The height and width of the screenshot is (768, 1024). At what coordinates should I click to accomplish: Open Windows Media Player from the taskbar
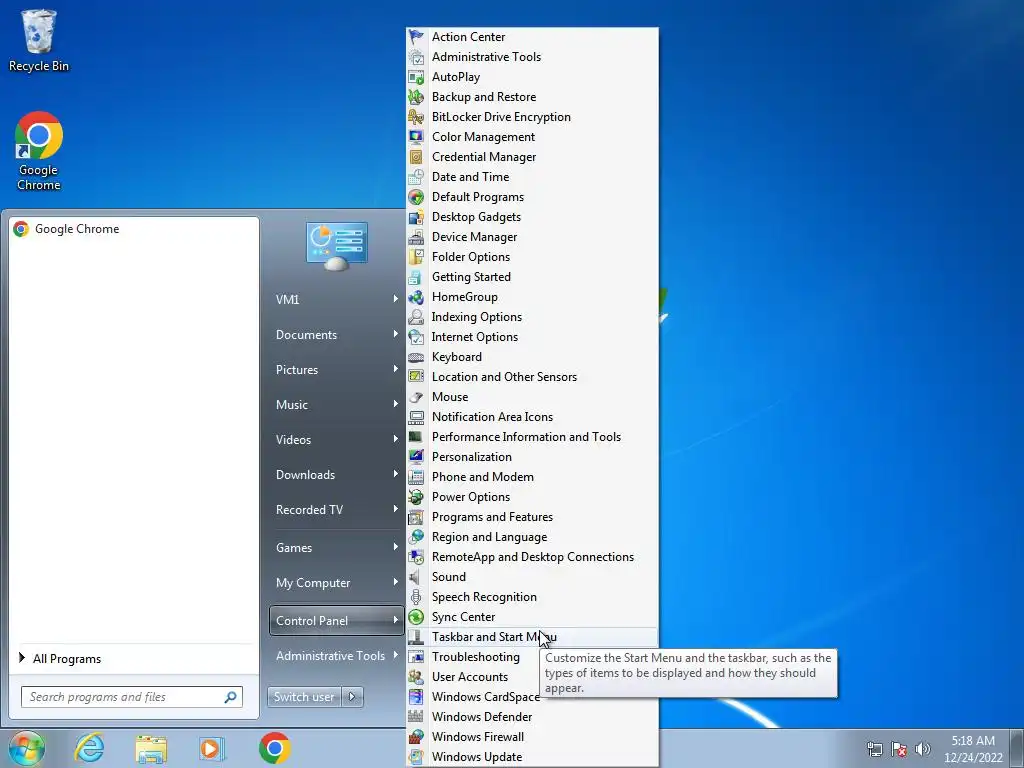(x=211, y=748)
